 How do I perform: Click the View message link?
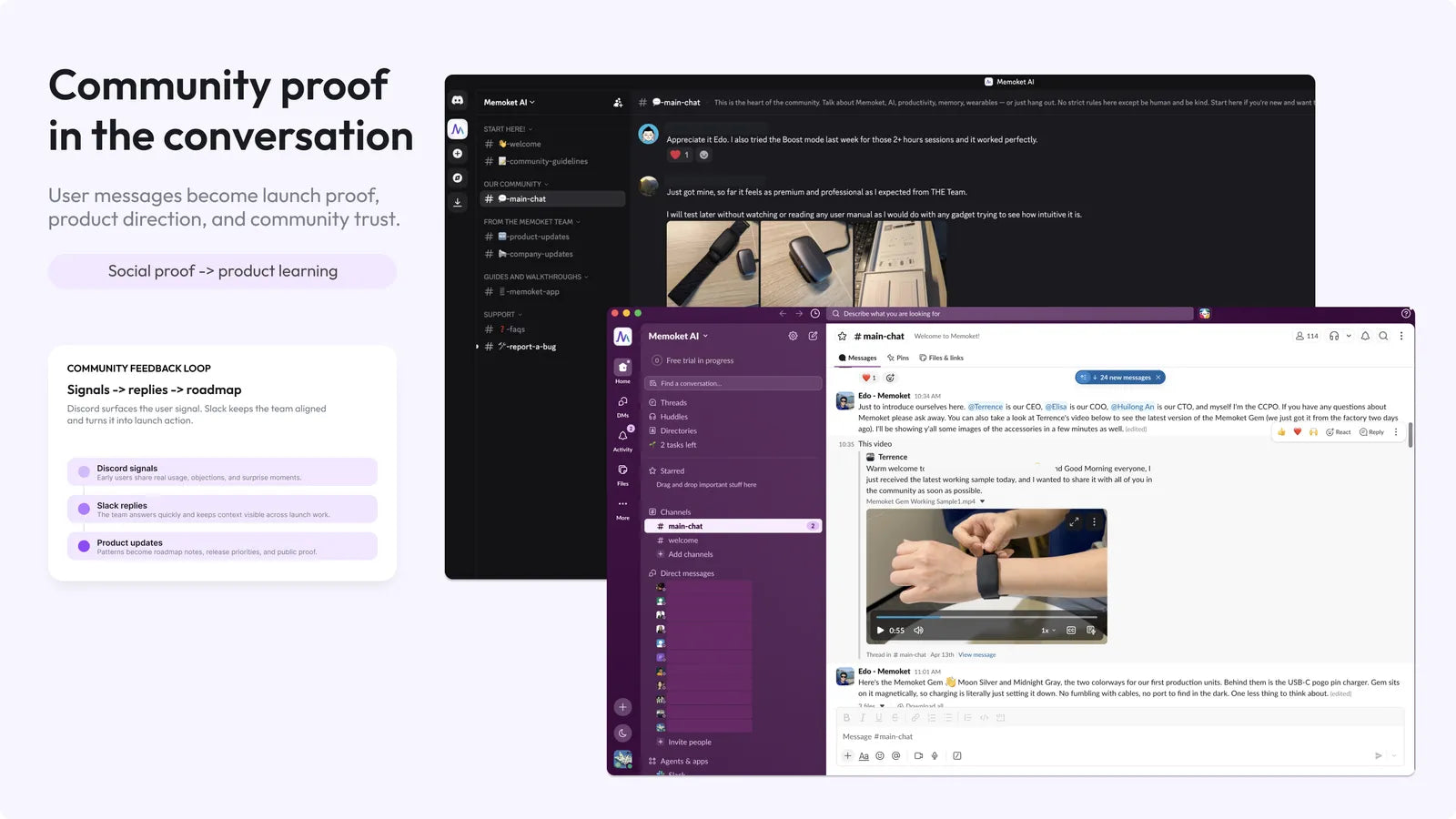pos(976,655)
